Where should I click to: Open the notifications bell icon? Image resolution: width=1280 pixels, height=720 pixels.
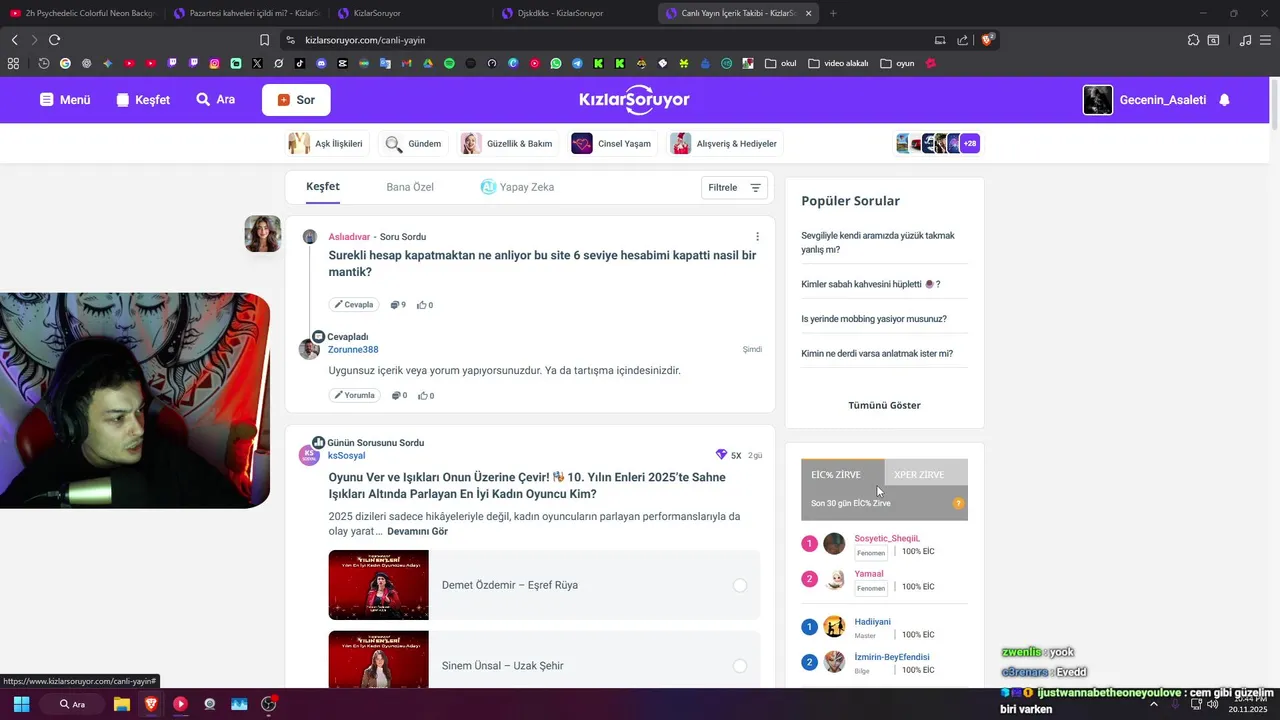pyautogui.click(x=1224, y=100)
